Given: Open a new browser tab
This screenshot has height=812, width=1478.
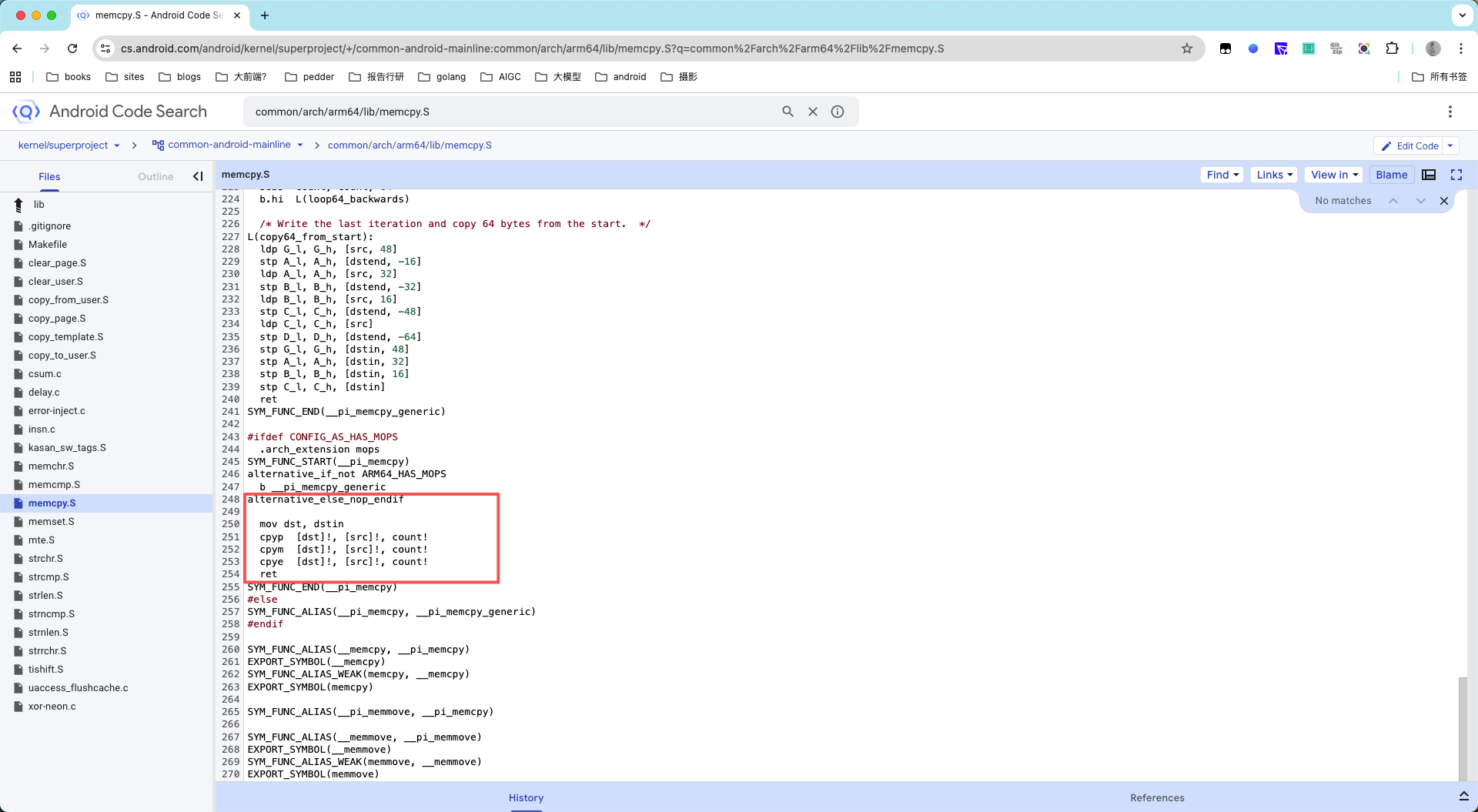Looking at the screenshot, I should tap(265, 15).
